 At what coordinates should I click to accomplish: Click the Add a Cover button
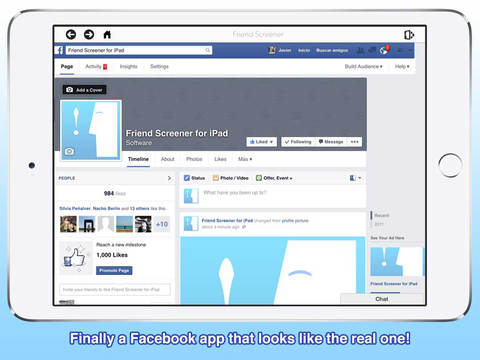pyautogui.click(x=84, y=90)
